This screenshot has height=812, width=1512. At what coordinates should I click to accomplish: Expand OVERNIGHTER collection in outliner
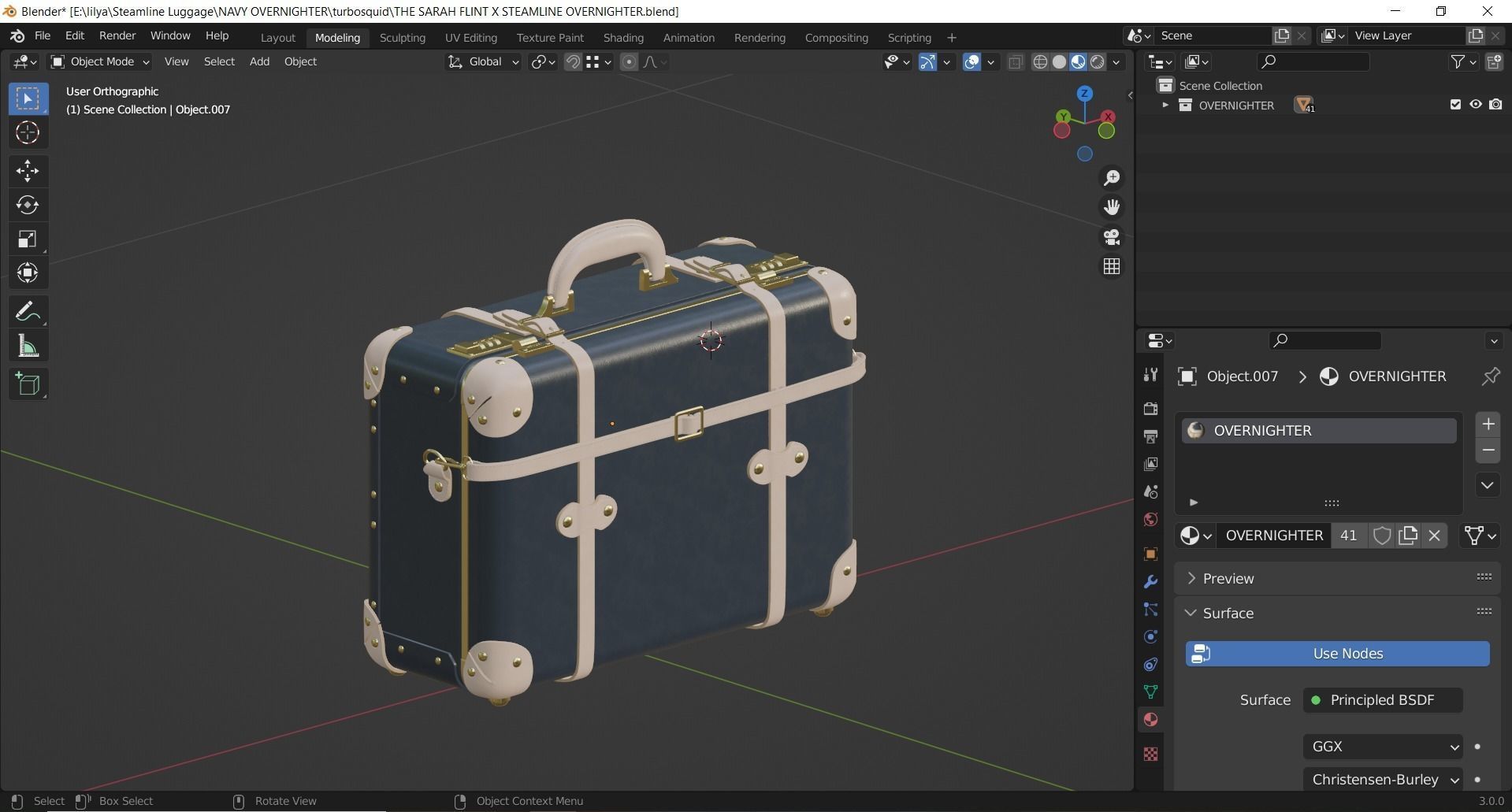tap(1165, 105)
